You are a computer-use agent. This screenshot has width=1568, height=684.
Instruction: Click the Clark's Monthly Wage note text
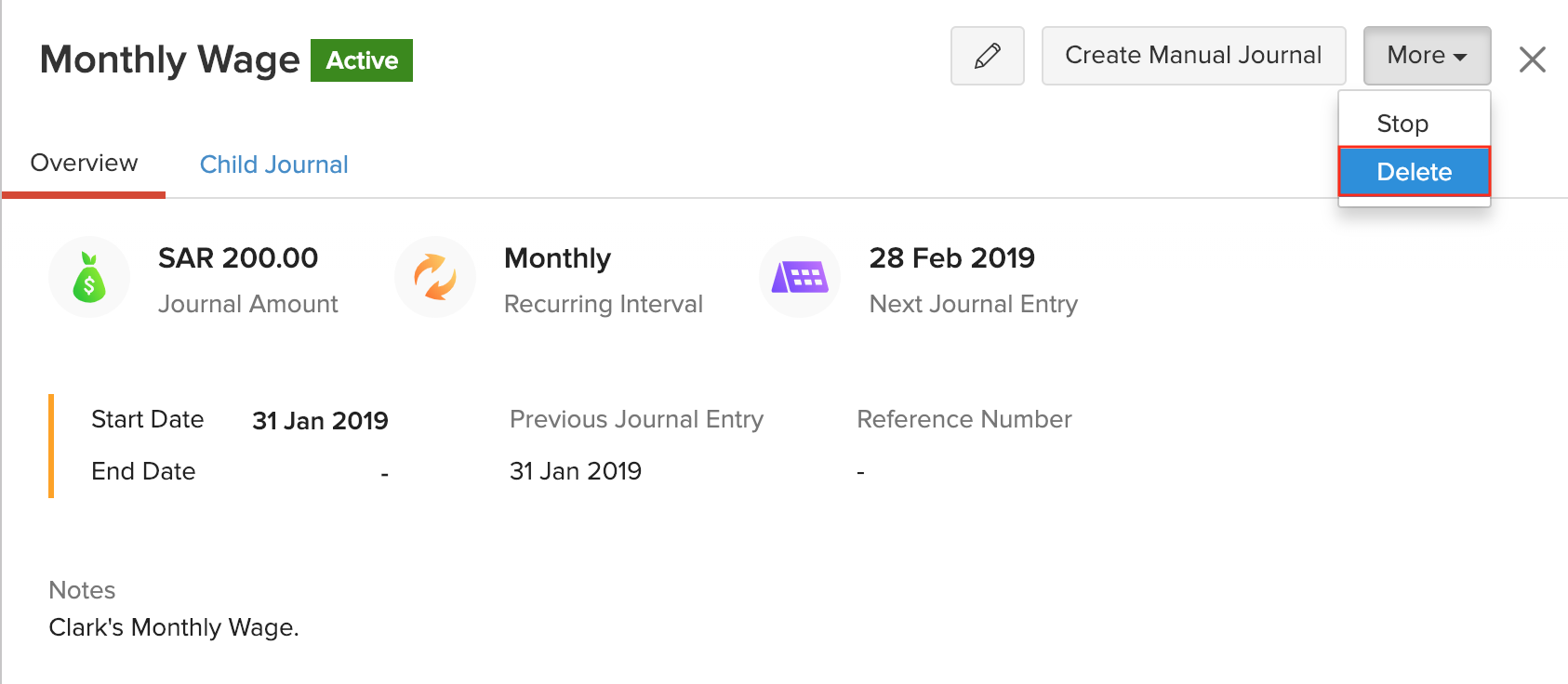click(x=174, y=627)
